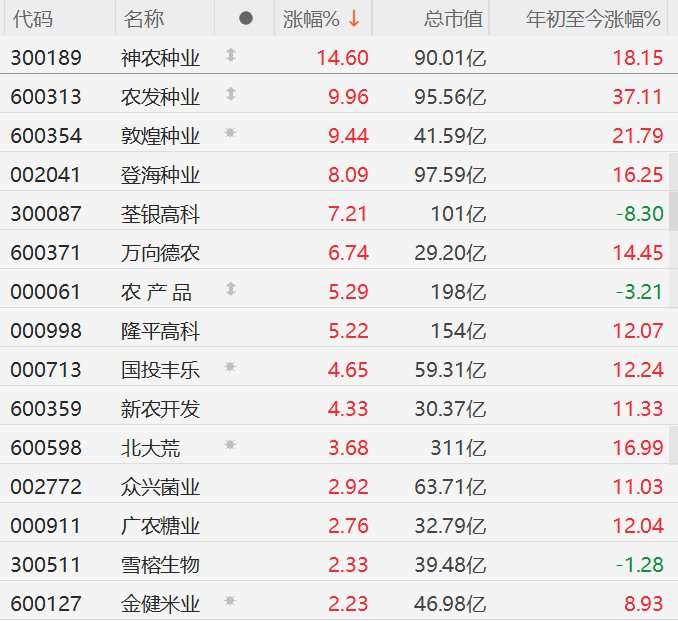
Task: Select stock name 荃银高科
Action: [x=160, y=214]
